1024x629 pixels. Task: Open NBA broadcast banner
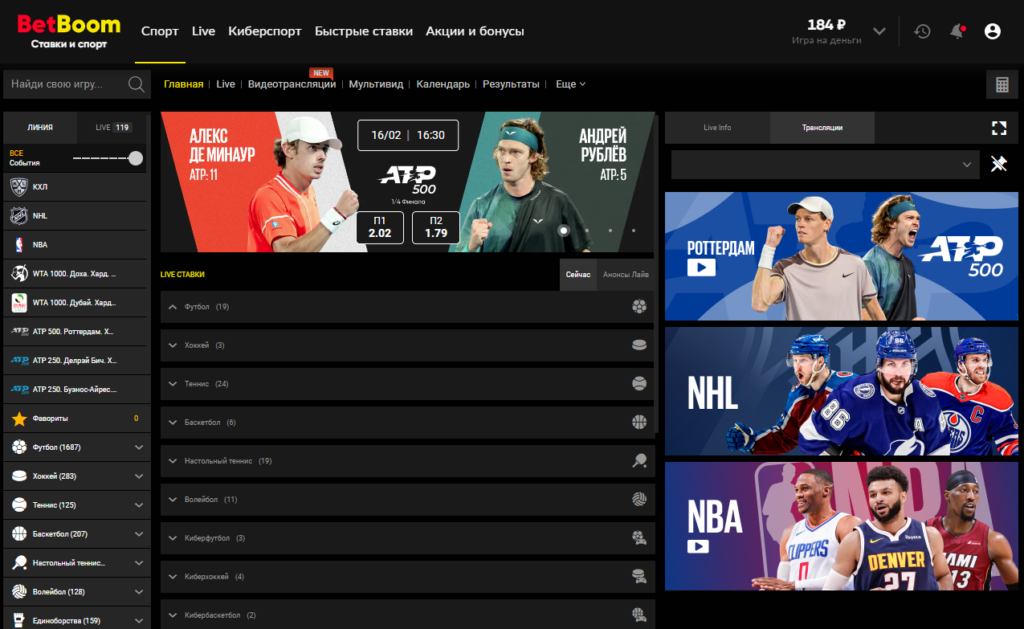point(841,526)
